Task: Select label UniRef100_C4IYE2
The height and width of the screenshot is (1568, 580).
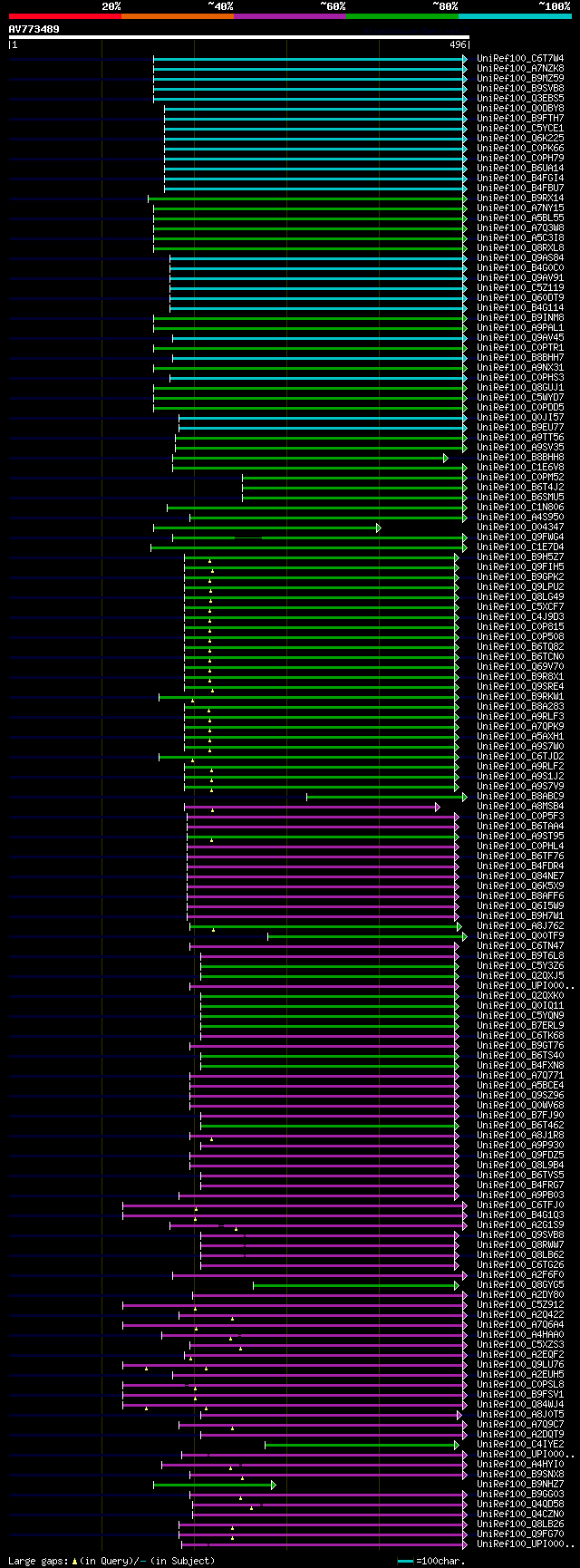Action: coord(520,1445)
